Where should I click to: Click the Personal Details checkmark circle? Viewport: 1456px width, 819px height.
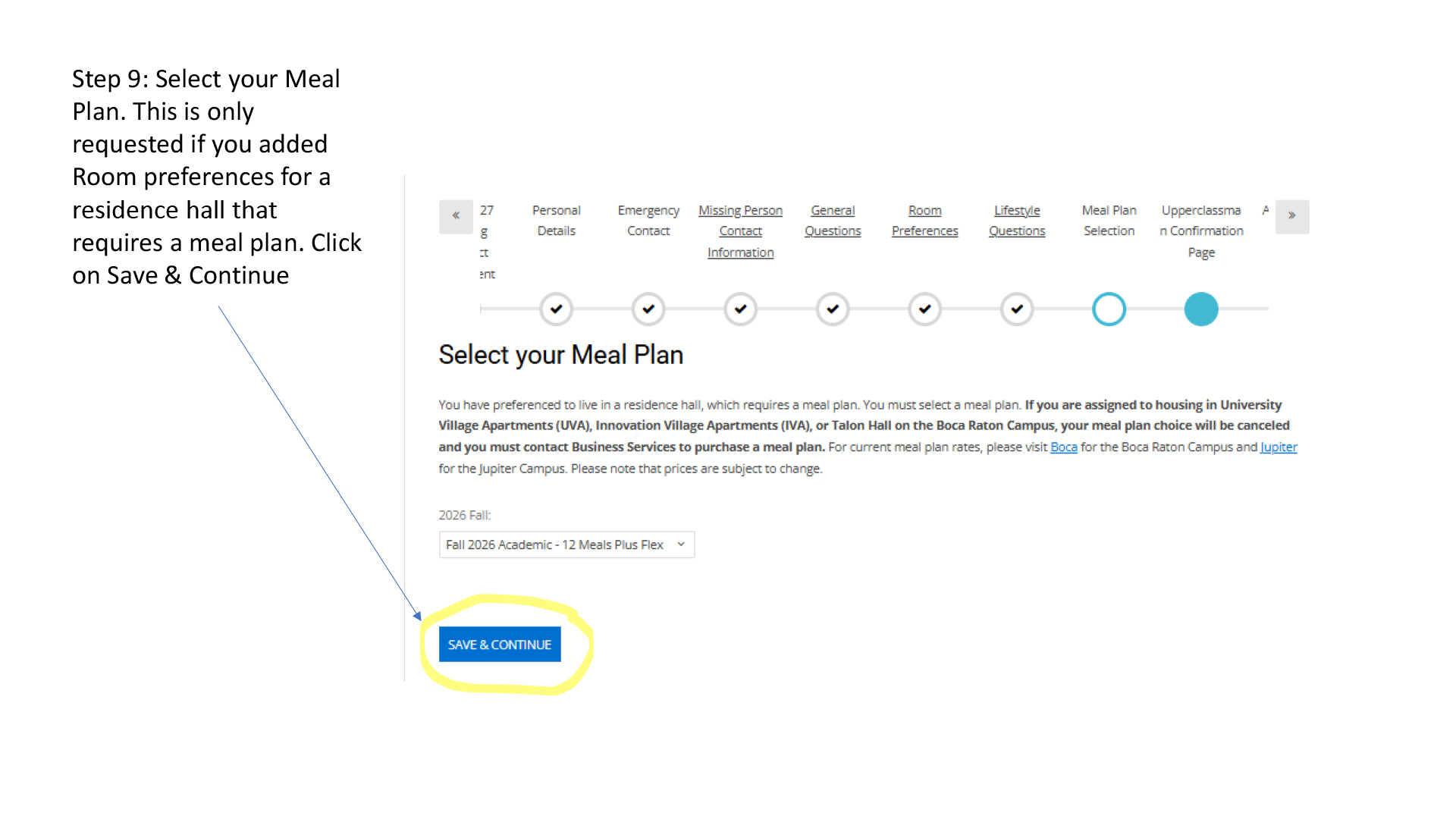[556, 309]
